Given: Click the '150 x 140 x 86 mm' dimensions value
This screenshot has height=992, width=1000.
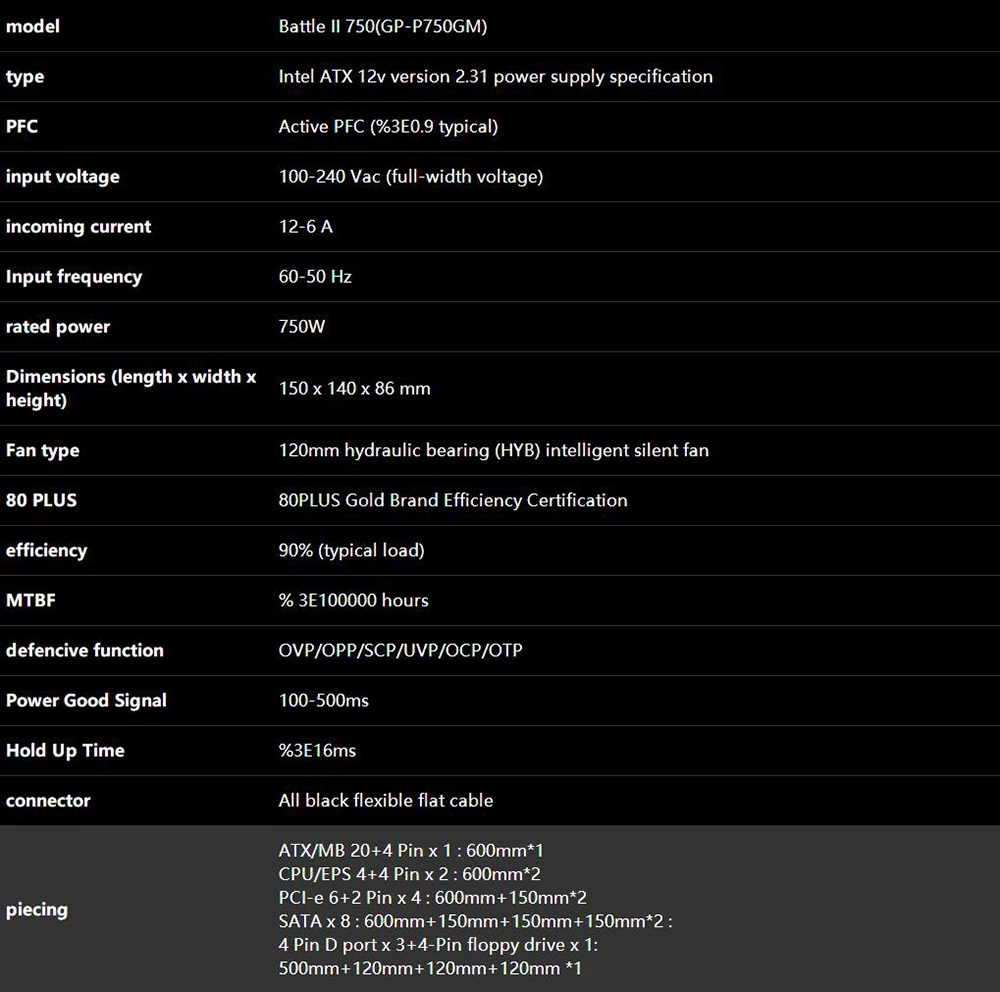Looking at the screenshot, I should tap(354, 388).
